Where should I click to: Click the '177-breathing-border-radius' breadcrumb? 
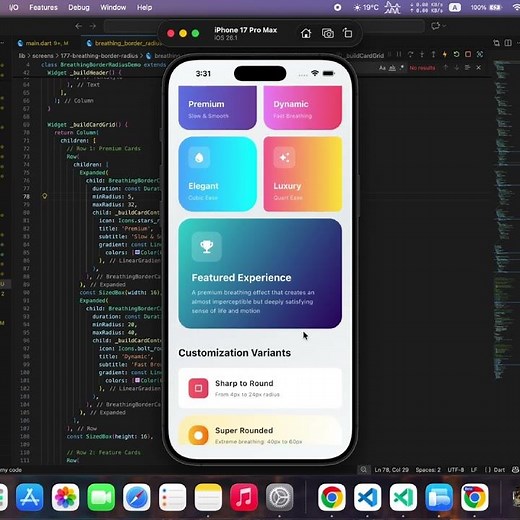pyautogui.click(x=99, y=56)
